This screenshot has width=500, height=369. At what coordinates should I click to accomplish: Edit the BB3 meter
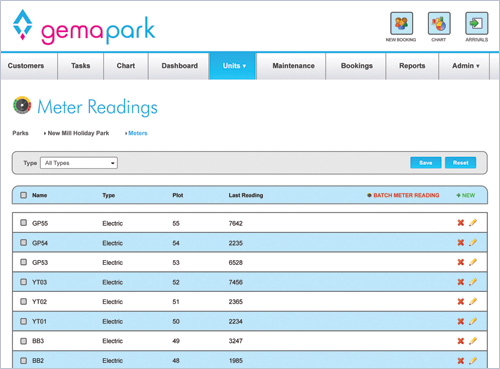tap(473, 341)
